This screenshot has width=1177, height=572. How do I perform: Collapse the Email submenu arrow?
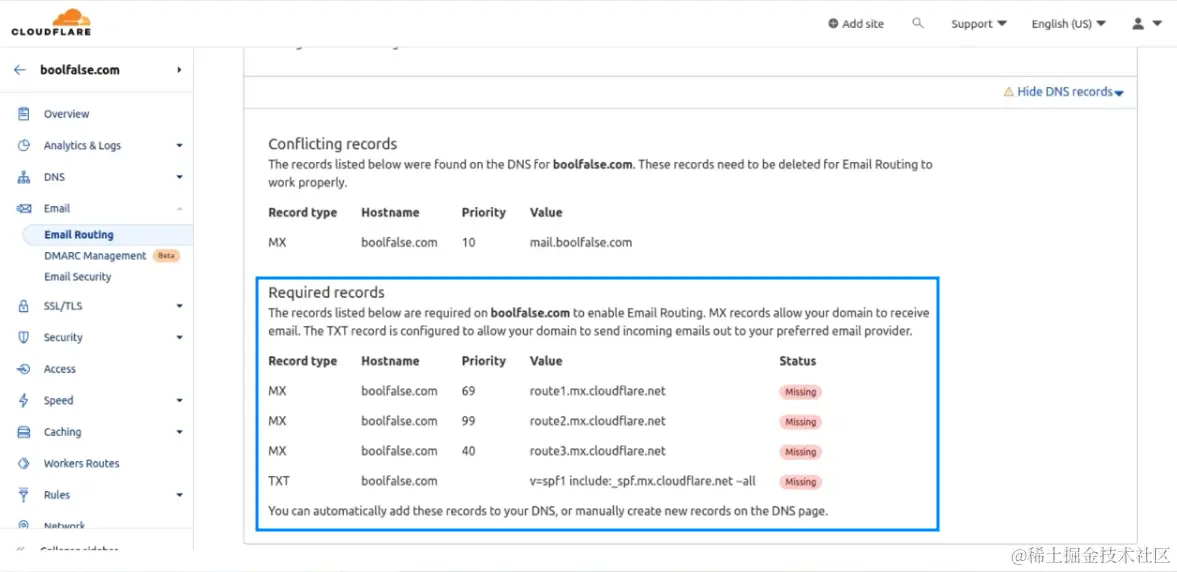[x=179, y=209]
